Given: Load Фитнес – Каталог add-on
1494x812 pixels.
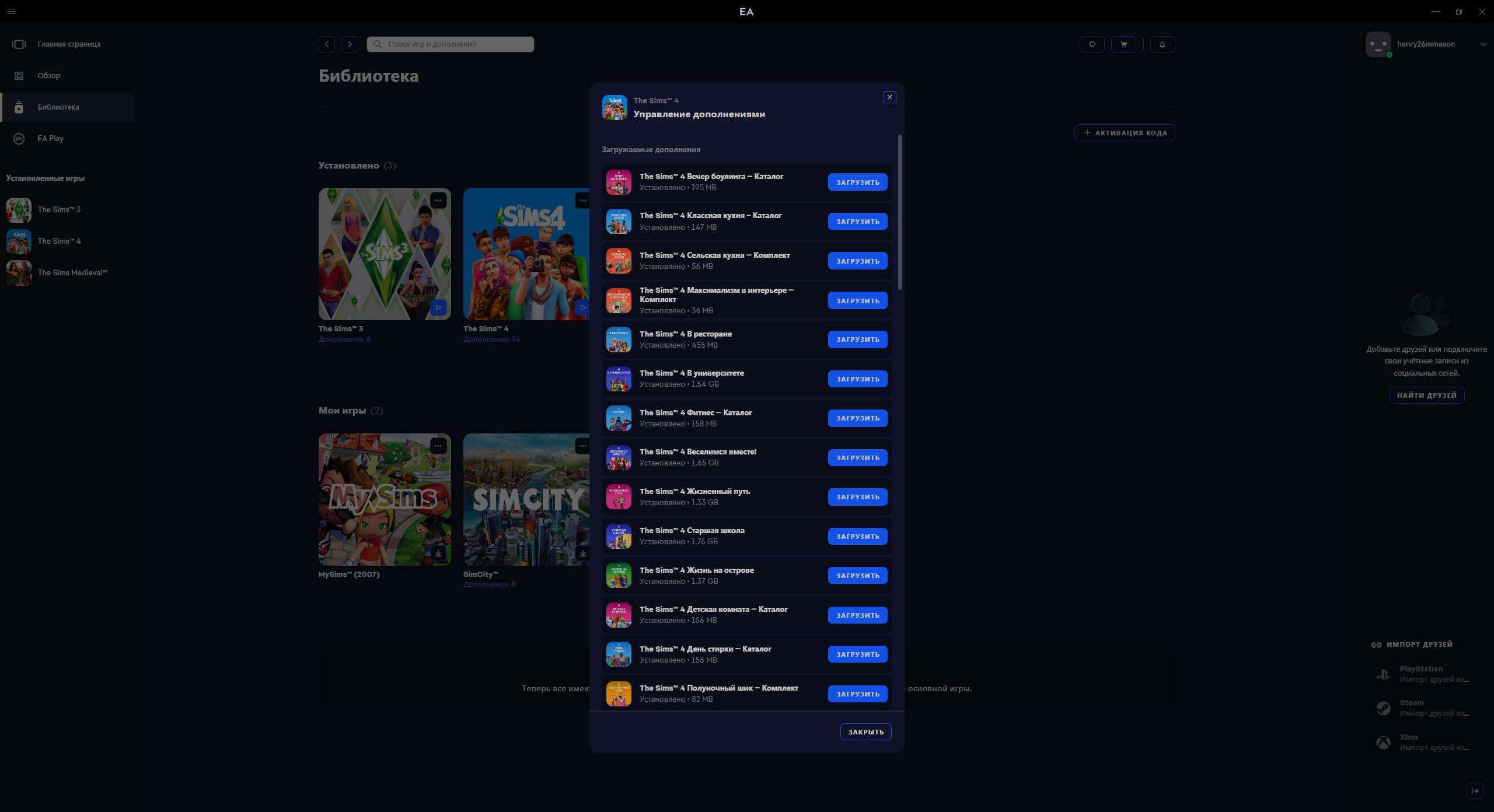Looking at the screenshot, I should [x=857, y=418].
